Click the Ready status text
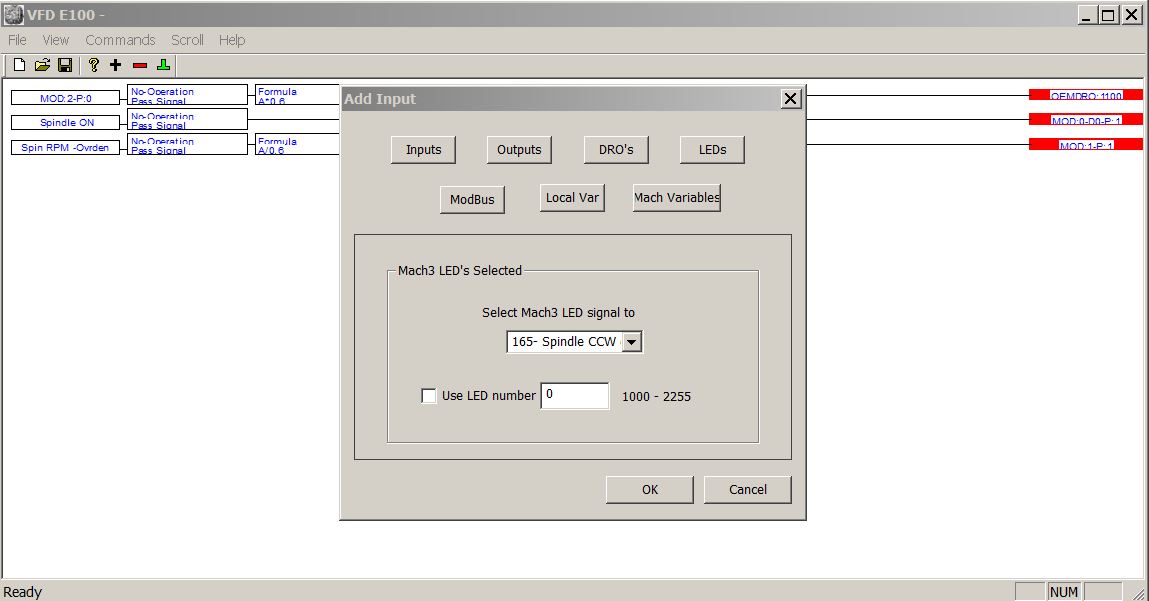Viewport: 1149px width, 601px height. point(23,591)
